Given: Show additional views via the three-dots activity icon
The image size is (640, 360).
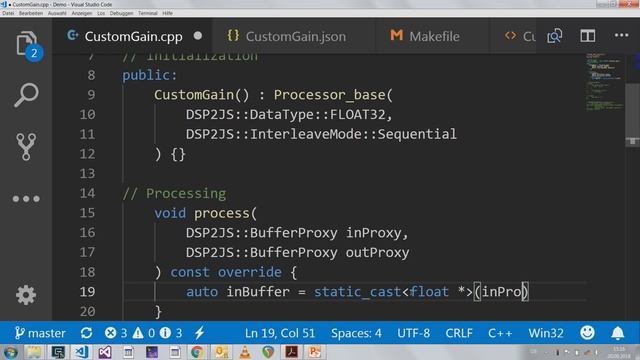Looking at the screenshot, I should 26,199.
